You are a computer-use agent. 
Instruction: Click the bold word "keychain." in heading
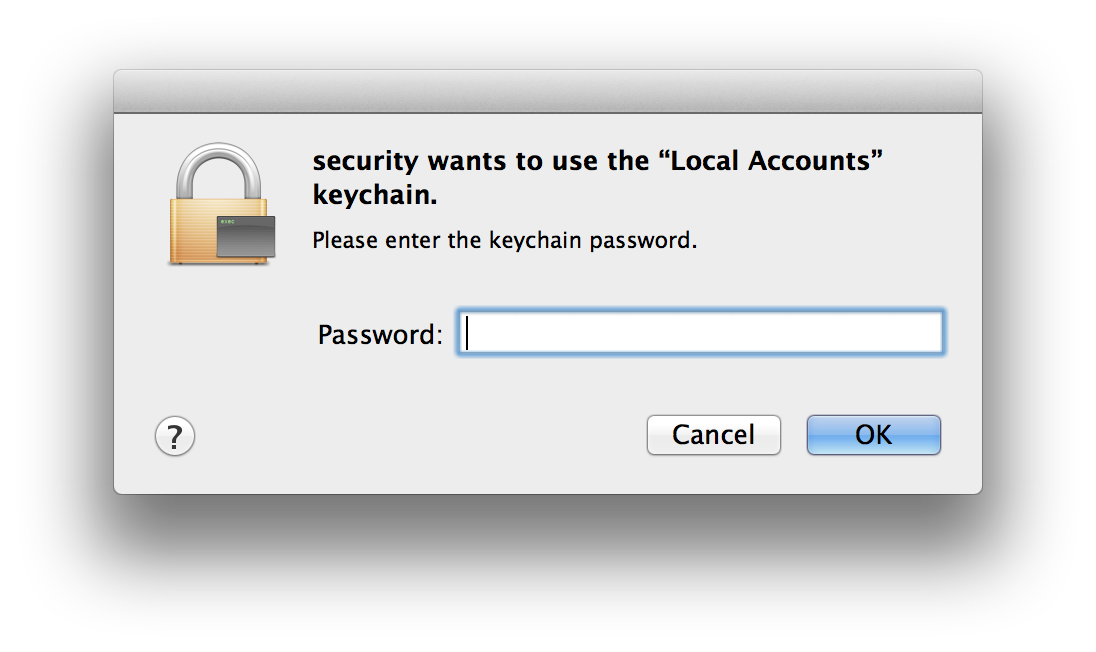coord(375,195)
